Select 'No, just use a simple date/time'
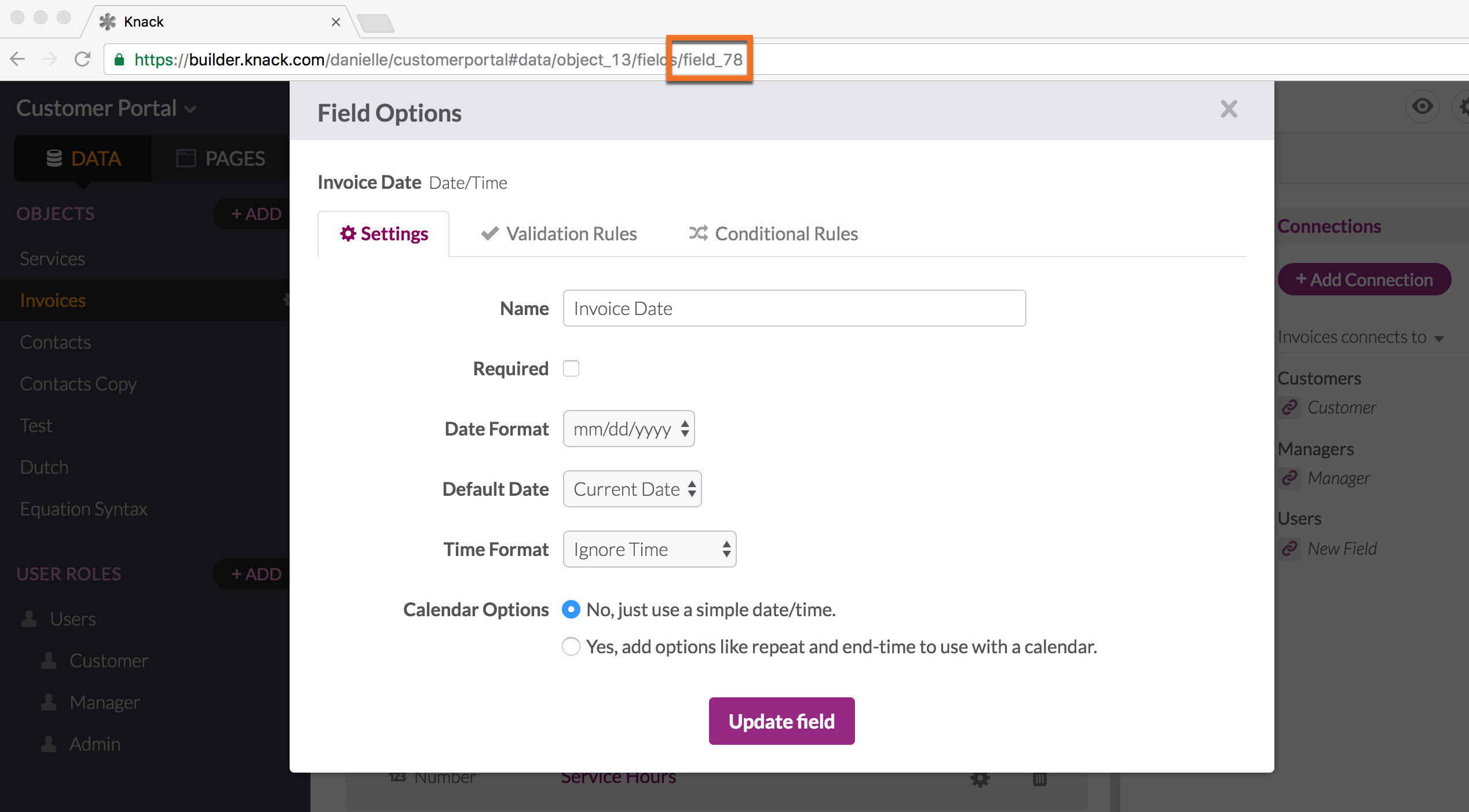The width and height of the screenshot is (1469, 812). [571, 609]
